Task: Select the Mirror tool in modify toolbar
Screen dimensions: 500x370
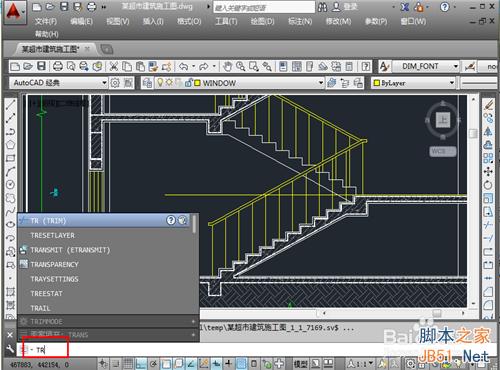Action: [488, 132]
